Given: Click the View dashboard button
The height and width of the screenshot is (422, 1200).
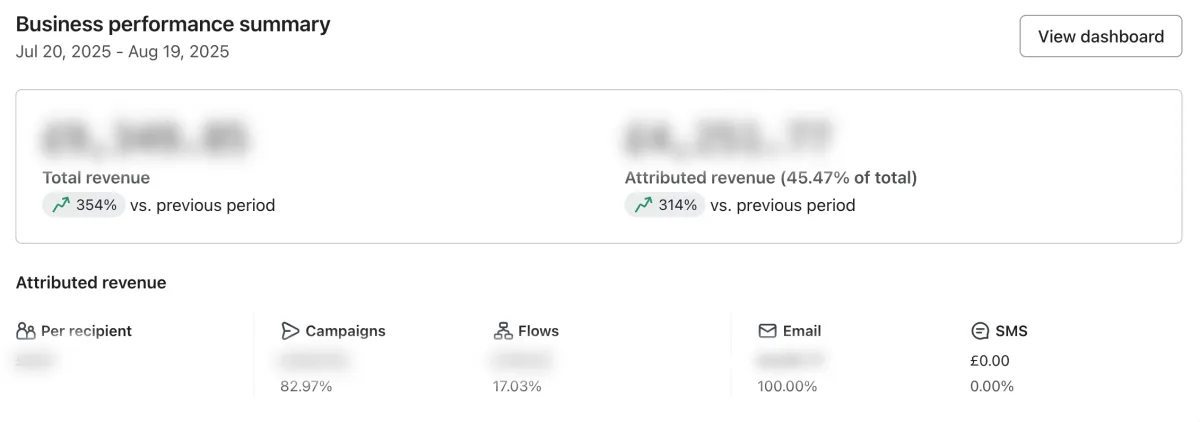Looking at the screenshot, I should (1100, 36).
